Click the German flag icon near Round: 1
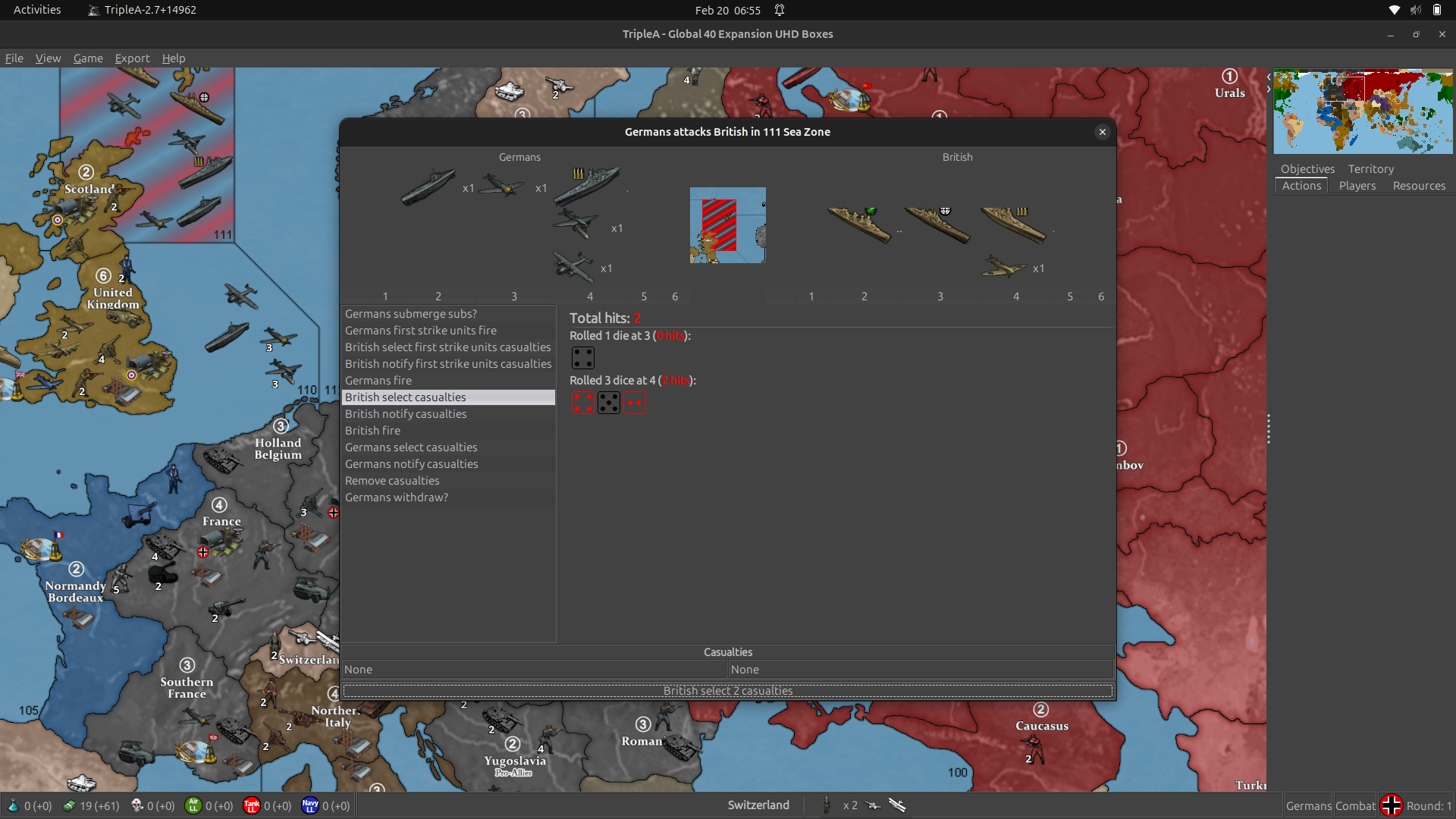The image size is (1456, 819). click(1392, 805)
